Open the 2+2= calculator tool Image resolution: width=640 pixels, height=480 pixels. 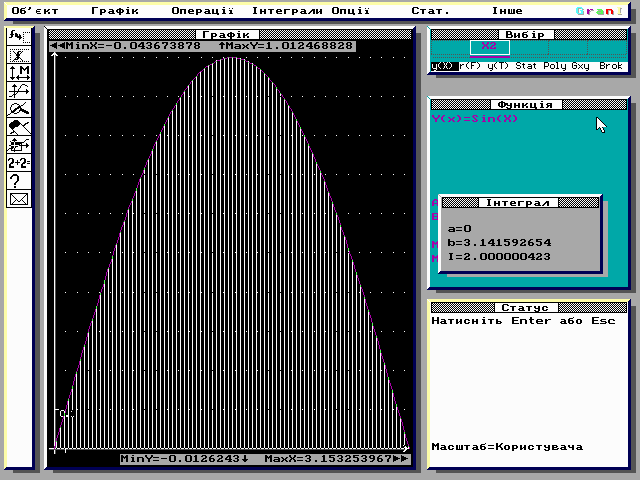pos(19,162)
